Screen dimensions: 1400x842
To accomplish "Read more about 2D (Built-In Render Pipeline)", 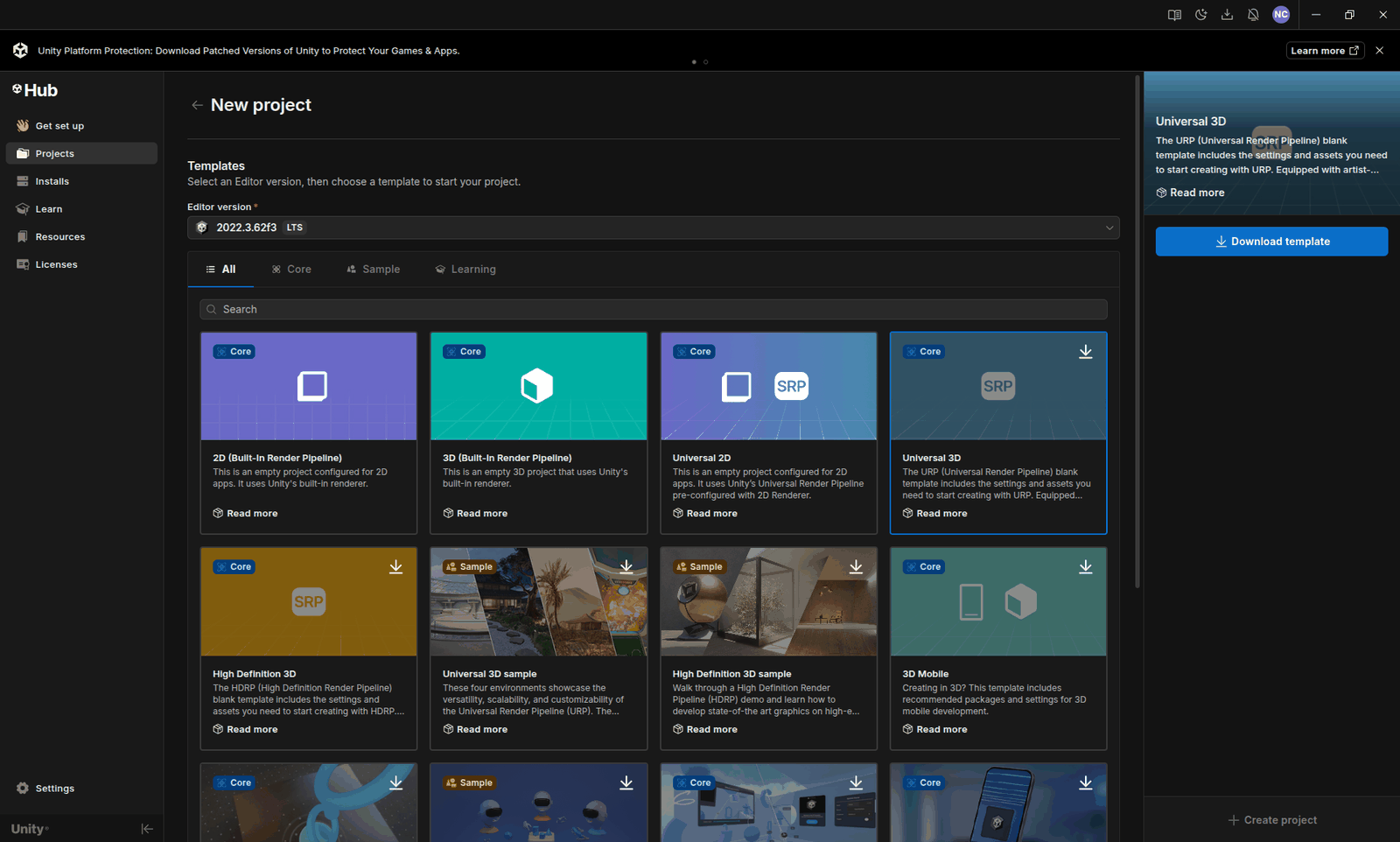I will pos(246,514).
